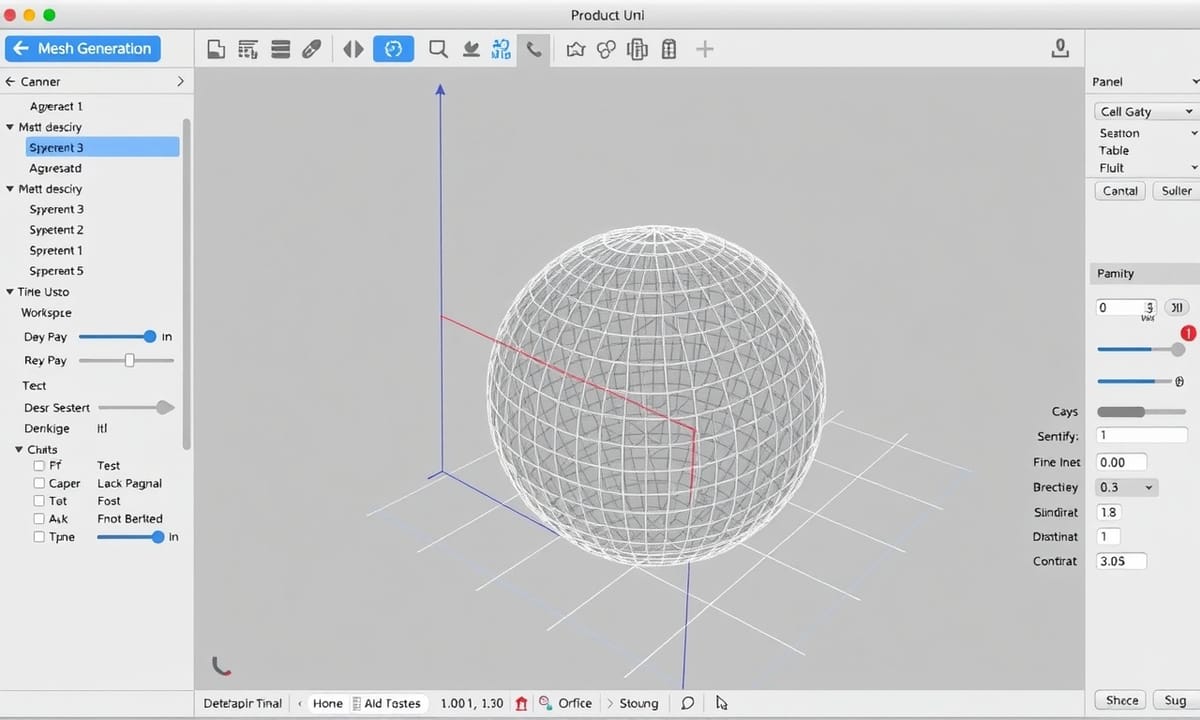This screenshot has height=720, width=1200.
Task: Collapse the Time Usto section
Action: 10,292
